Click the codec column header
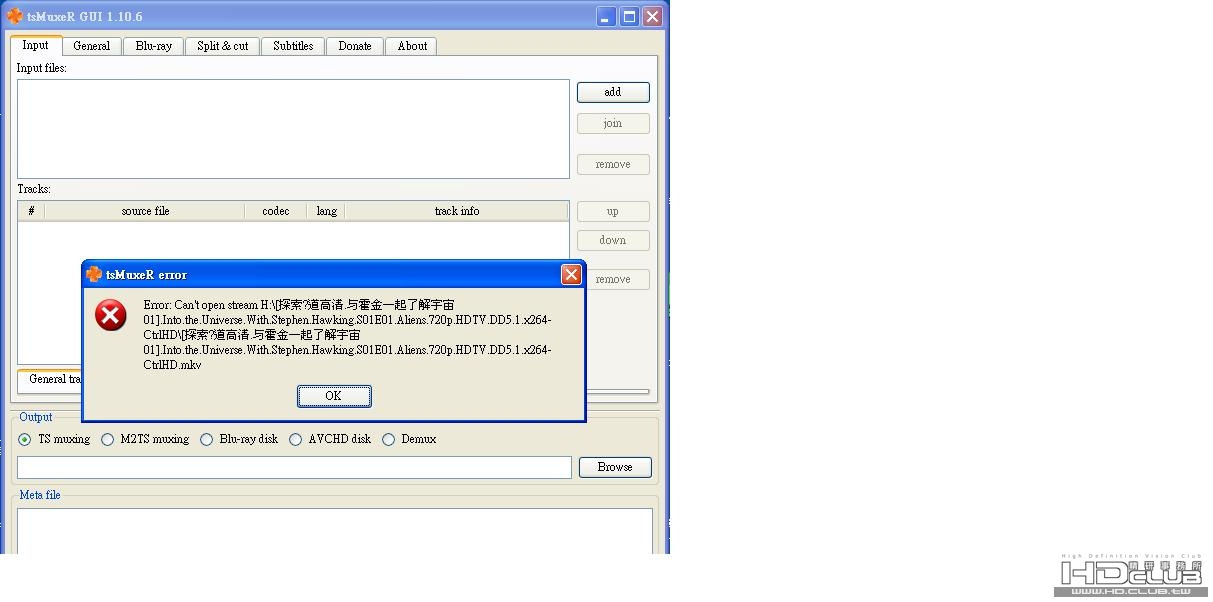This screenshot has width=1213, height=602. coord(276,211)
